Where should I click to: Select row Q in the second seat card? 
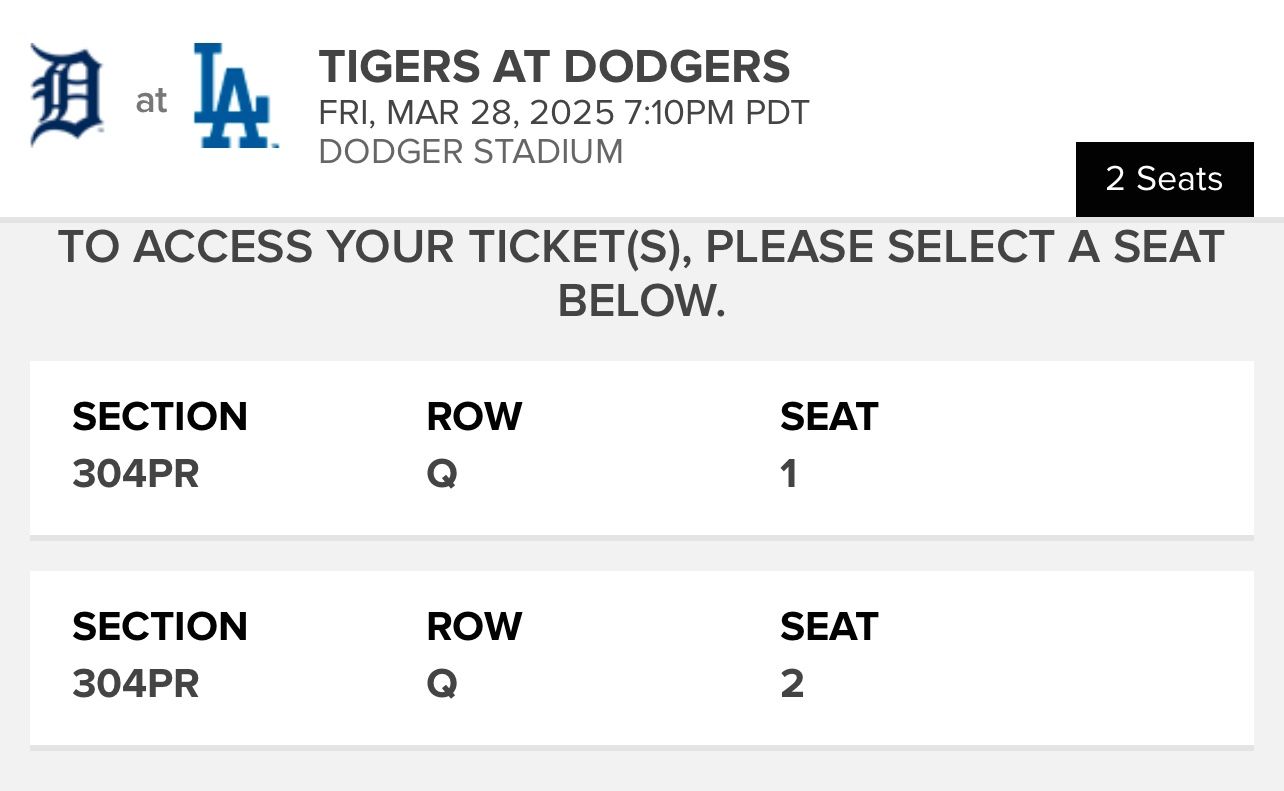(x=441, y=684)
